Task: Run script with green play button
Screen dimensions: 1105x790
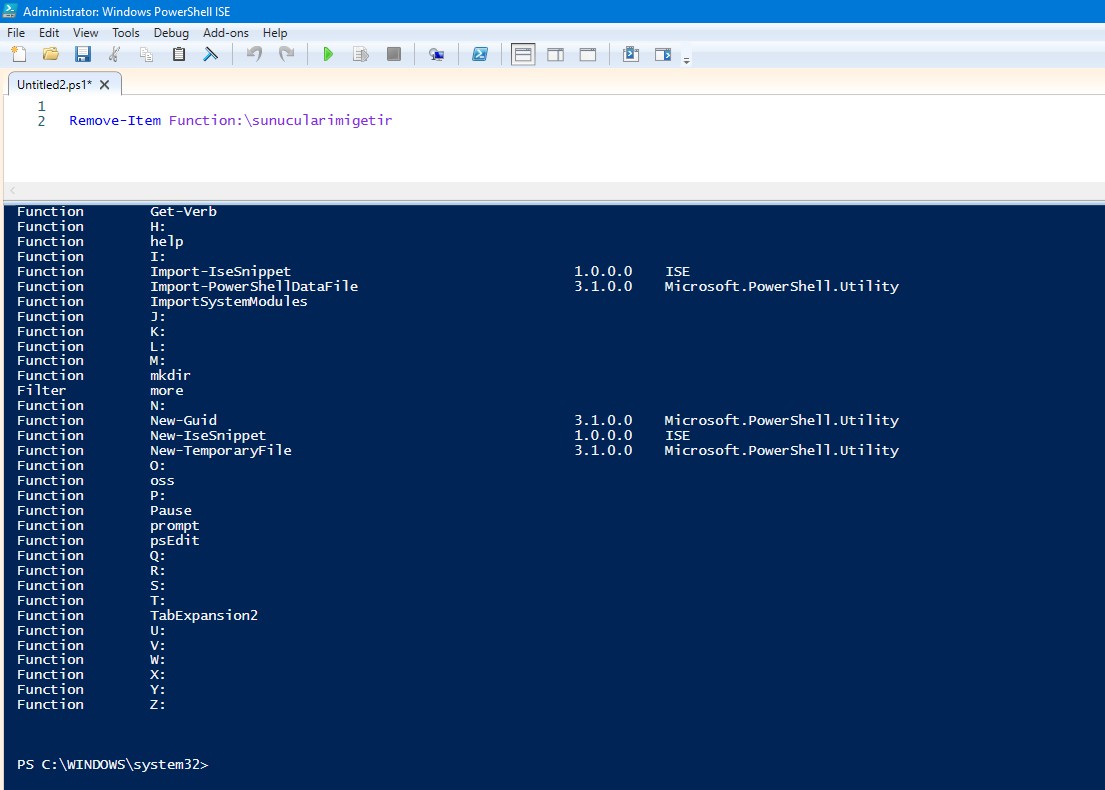Action: (x=328, y=54)
